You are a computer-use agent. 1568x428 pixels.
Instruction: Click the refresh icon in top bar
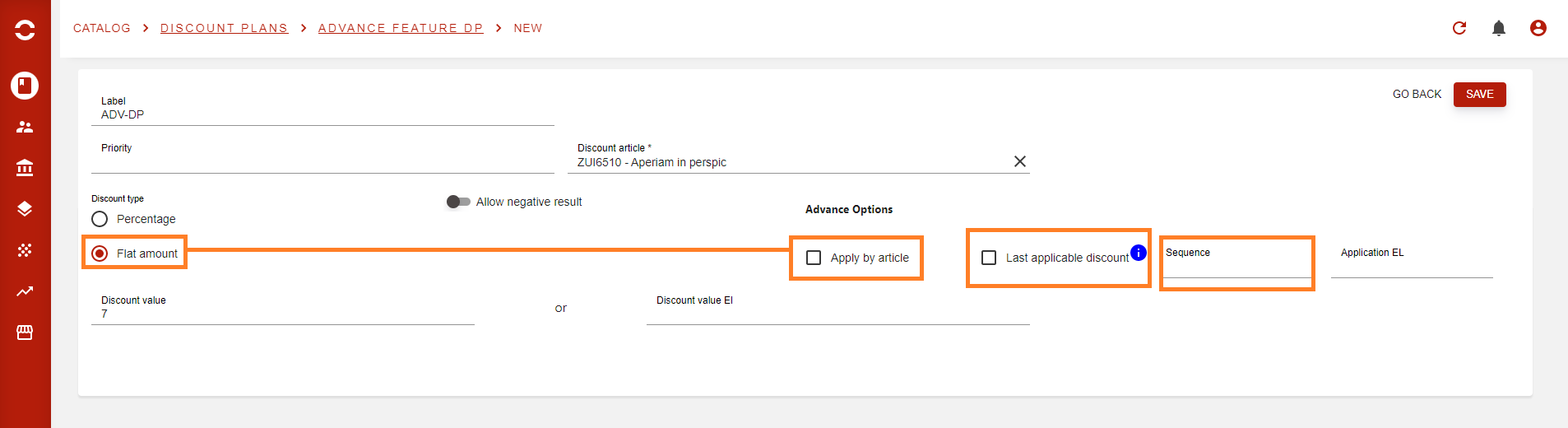tap(1459, 28)
